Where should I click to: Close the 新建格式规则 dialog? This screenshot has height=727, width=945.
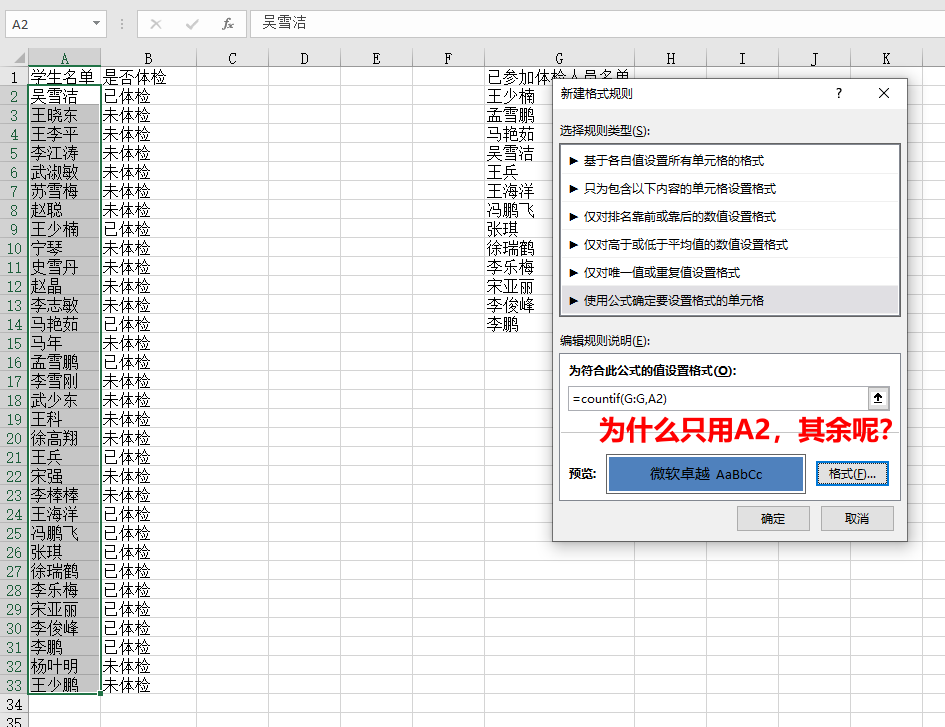pyautogui.click(x=883, y=94)
